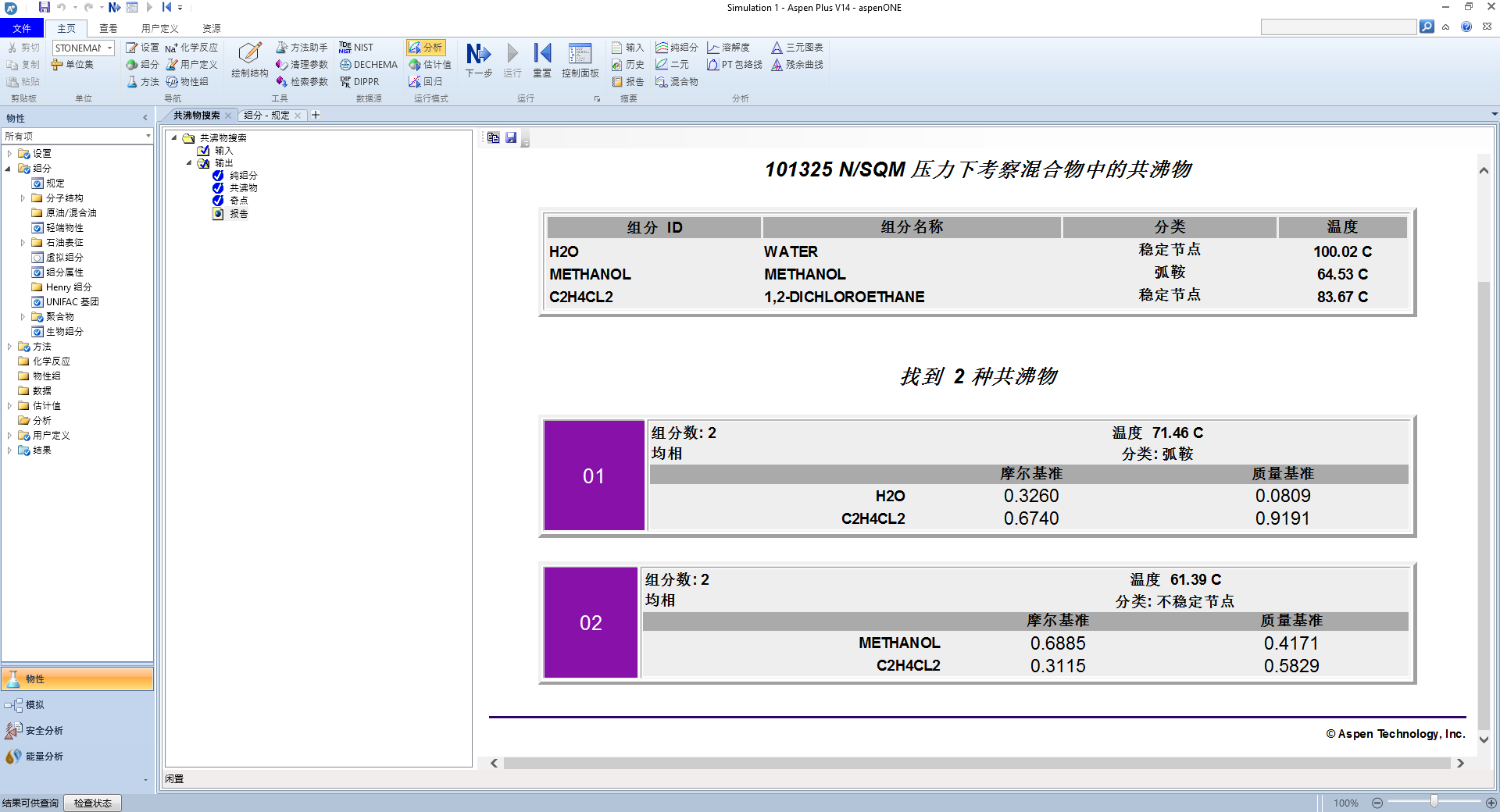Open the 安全分析 environment
The image size is (1500, 812).
(x=77, y=731)
